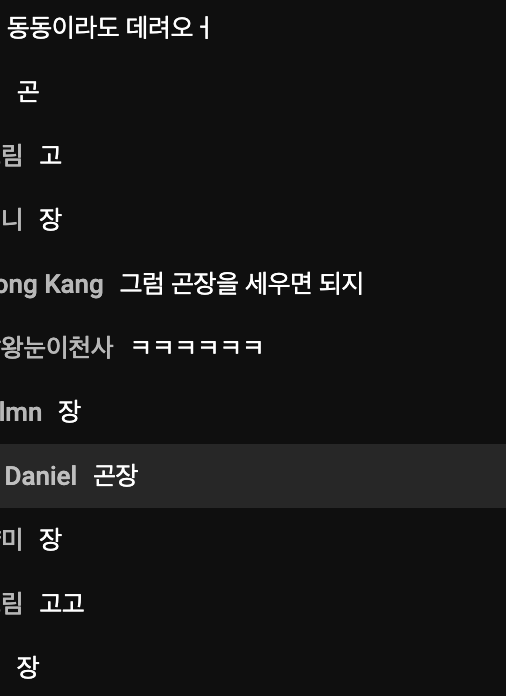506x696 pixels.
Task: Open the 림 username beside the single "고"
Action: click(x=11, y=155)
